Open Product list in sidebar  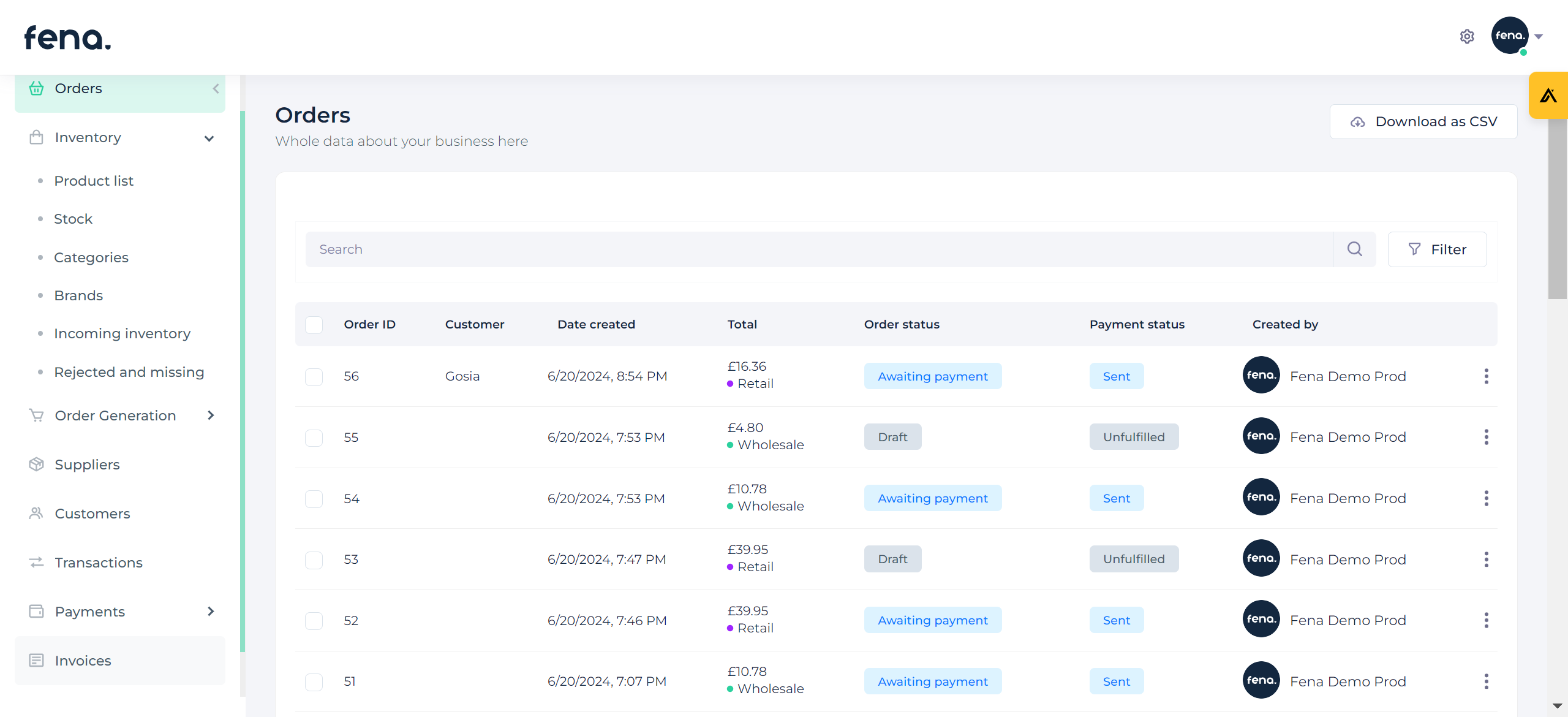pyautogui.click(x=94, y=181)
